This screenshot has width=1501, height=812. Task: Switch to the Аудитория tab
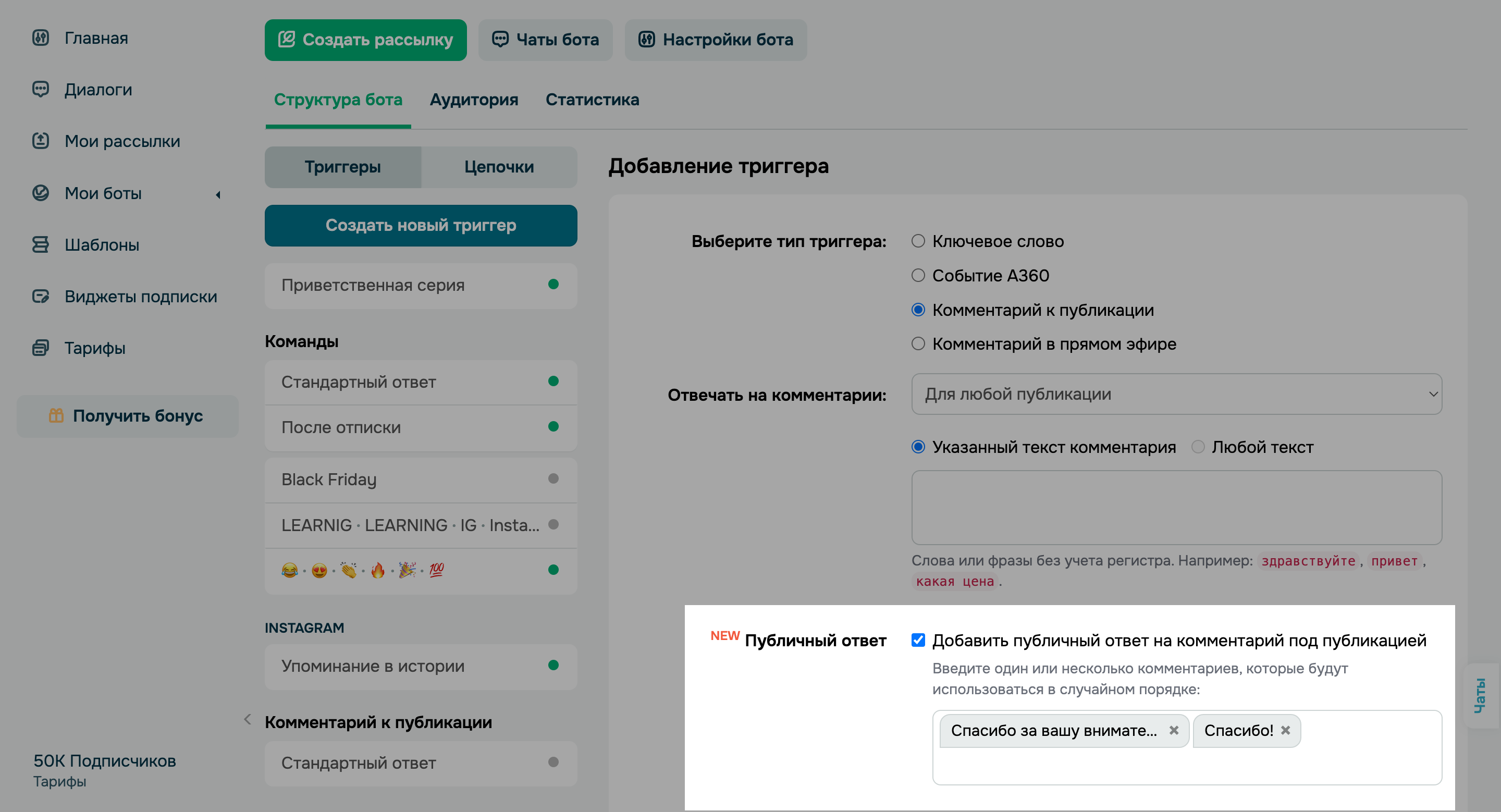click(474, 100)
